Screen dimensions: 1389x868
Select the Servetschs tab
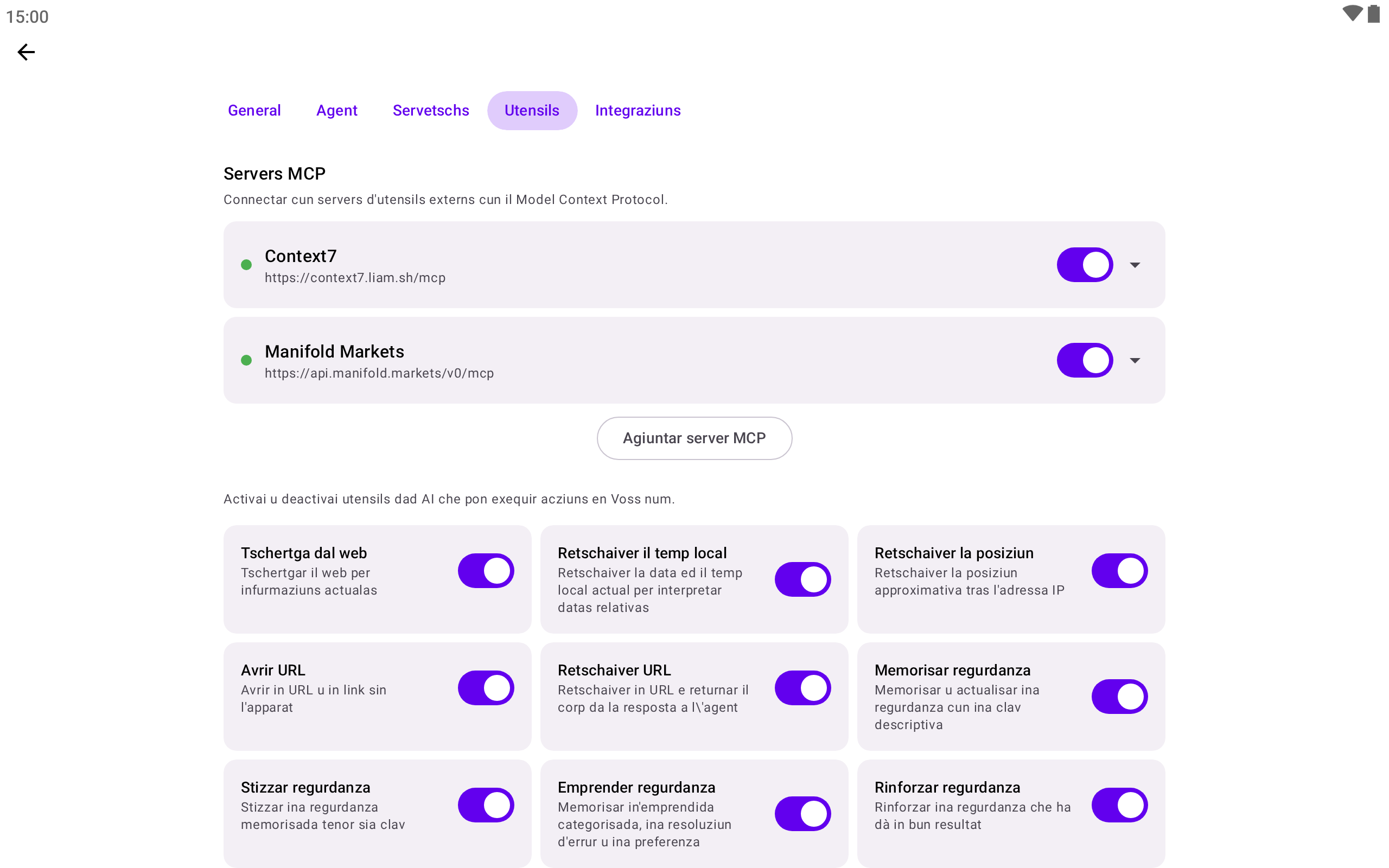pos(430,110)
